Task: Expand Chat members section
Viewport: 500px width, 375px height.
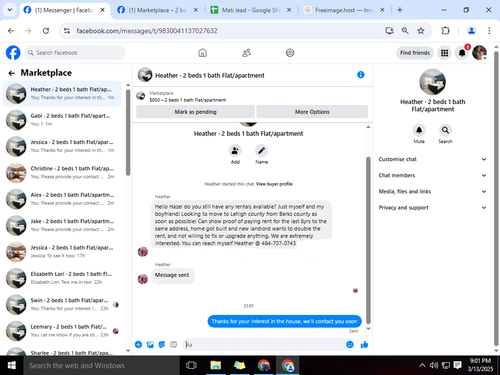Action: [432, 175]
